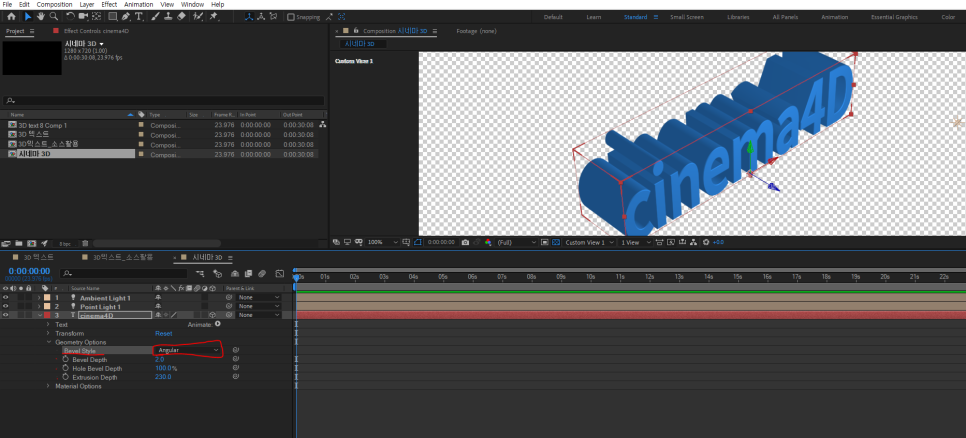Expand the Material Options group
Screen dimensions: 966x438
[x=49, y=386]
